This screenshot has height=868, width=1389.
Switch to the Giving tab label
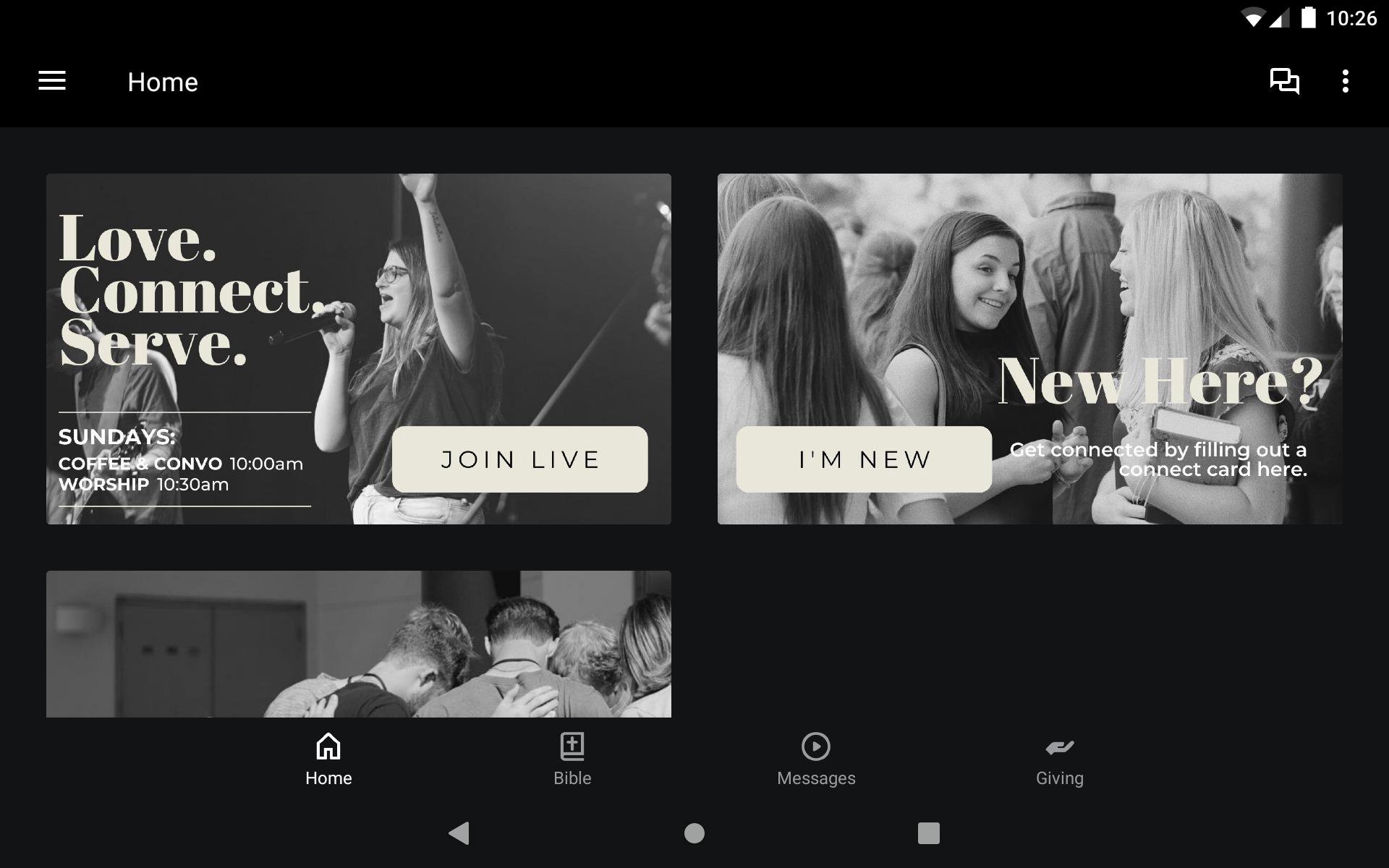tap(1059, 778)
